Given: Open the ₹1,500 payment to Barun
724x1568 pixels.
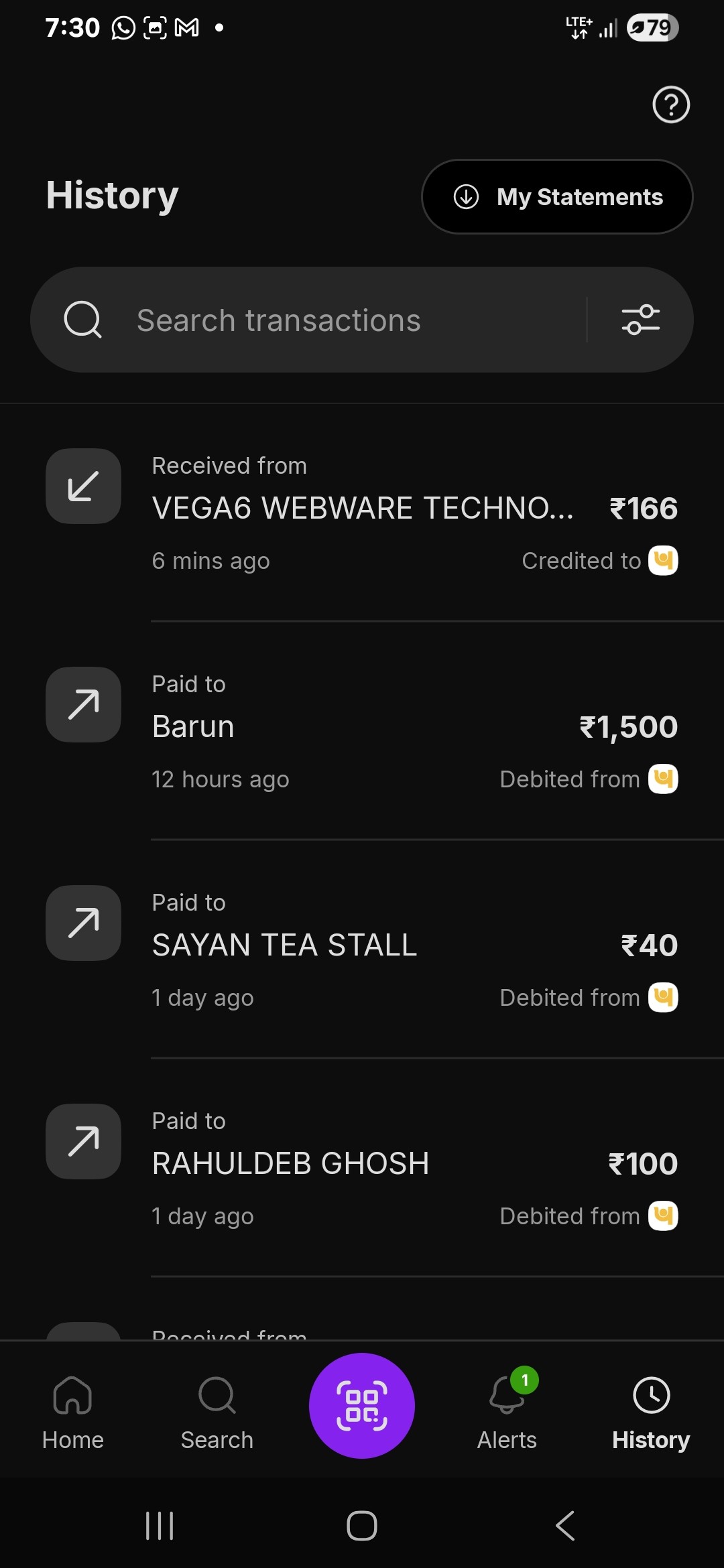Looking at the screenshot, I should 414,727.
